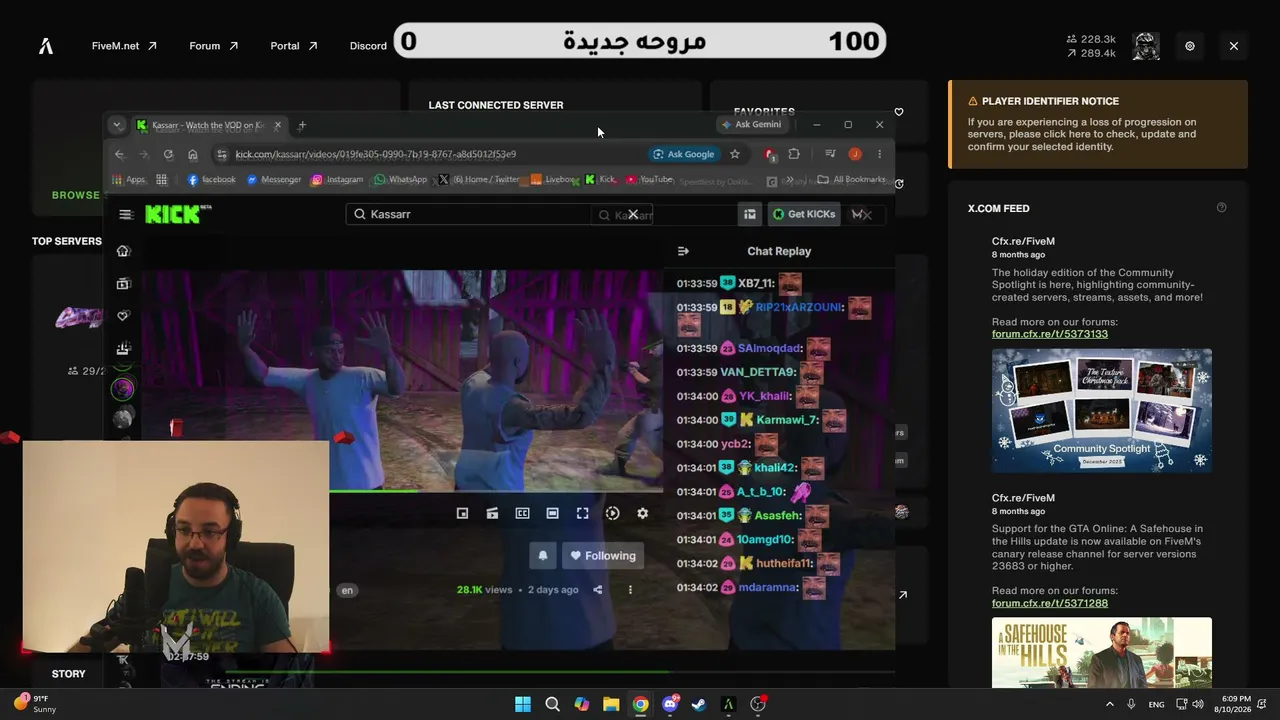Open video settings gear in Kick player
This screenshot has width=1280, height=720.
click(x=642, y=513)
